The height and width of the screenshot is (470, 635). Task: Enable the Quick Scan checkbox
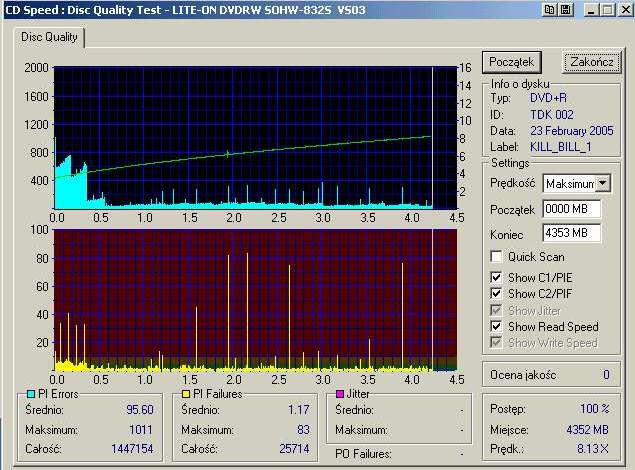(x=496, y=257)
